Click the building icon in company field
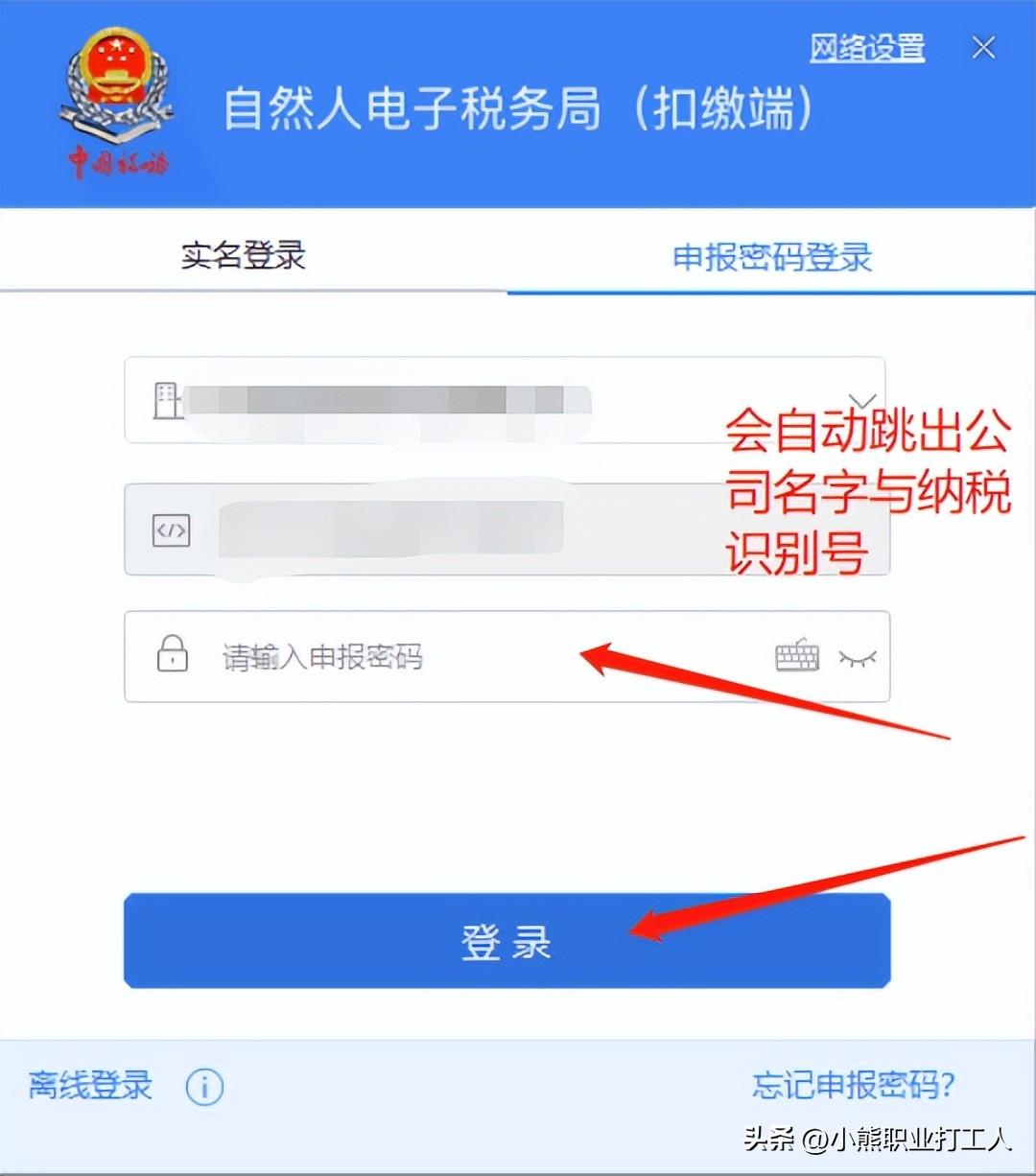1036x1176 pixels. click(168, 400)
